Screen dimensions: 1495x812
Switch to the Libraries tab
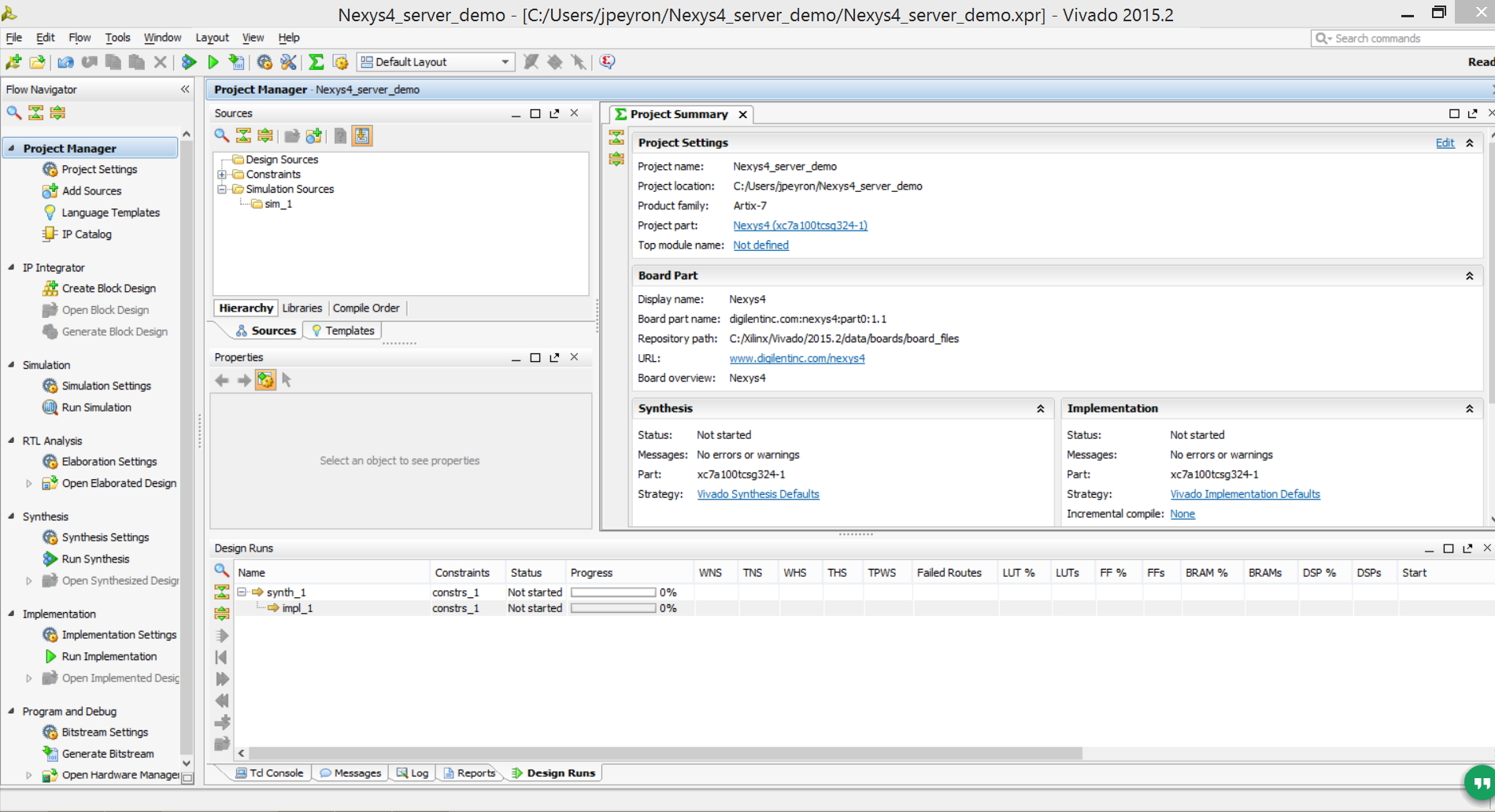tap(302, 308)
